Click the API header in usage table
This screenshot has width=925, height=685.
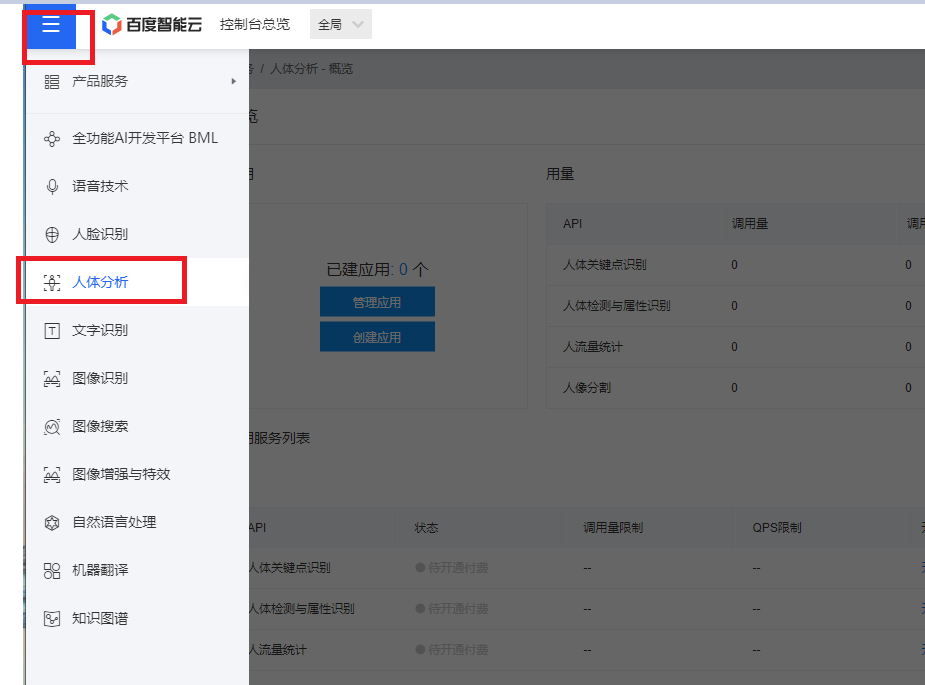click(572, 224)
